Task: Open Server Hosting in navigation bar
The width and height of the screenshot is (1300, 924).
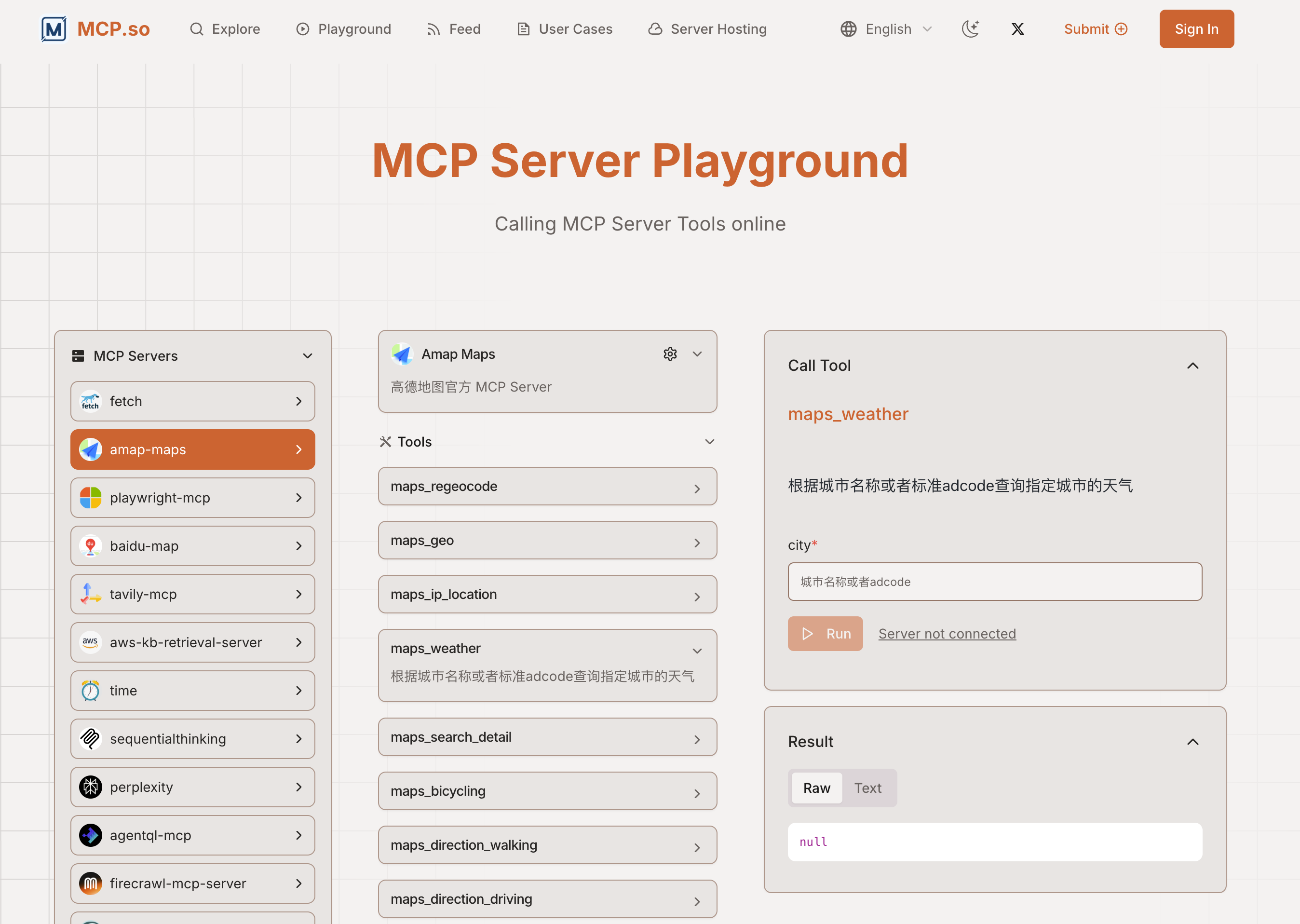Action: pyautogui.click(x=707, y=29)
